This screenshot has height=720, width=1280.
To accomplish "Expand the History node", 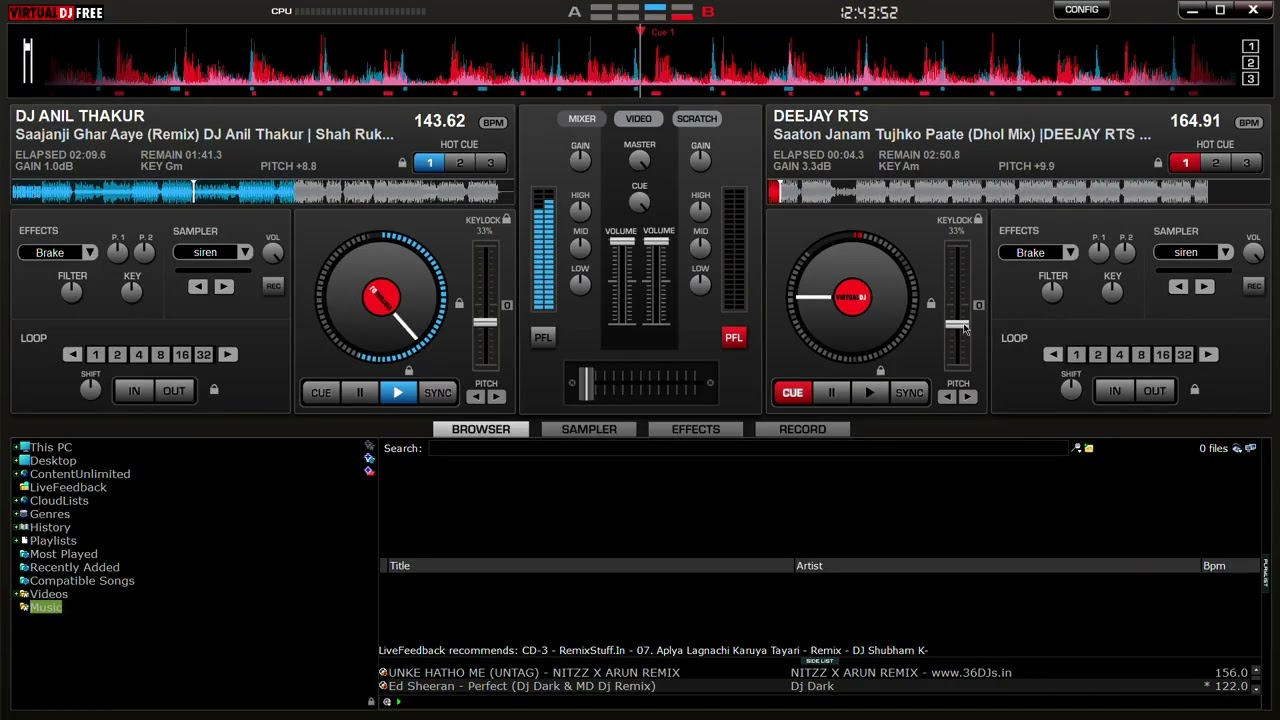I will click(x=16, y=528).
